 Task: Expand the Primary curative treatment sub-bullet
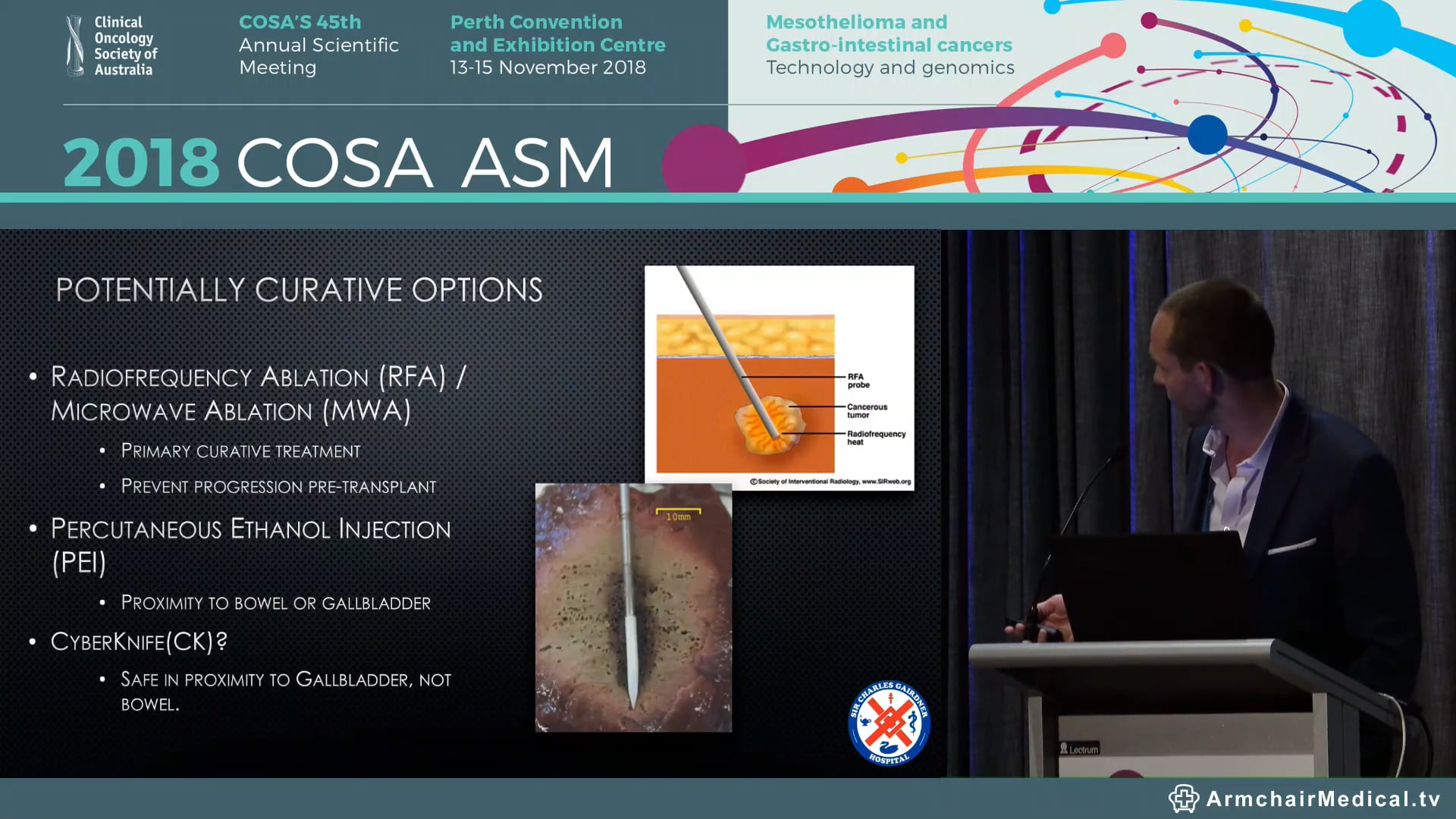240,450
